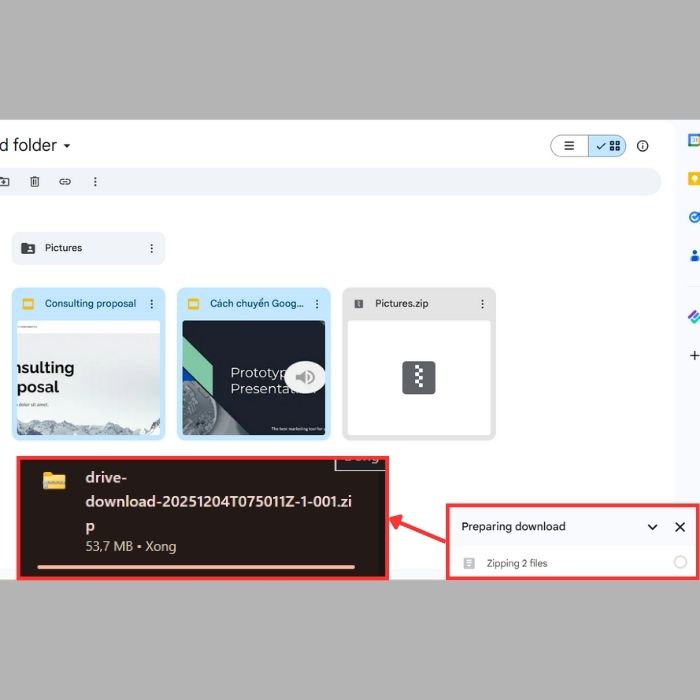This screenshot has width=700, height=700.
Task: Click the Pictures.zip file name
Action: click(401, 304)
